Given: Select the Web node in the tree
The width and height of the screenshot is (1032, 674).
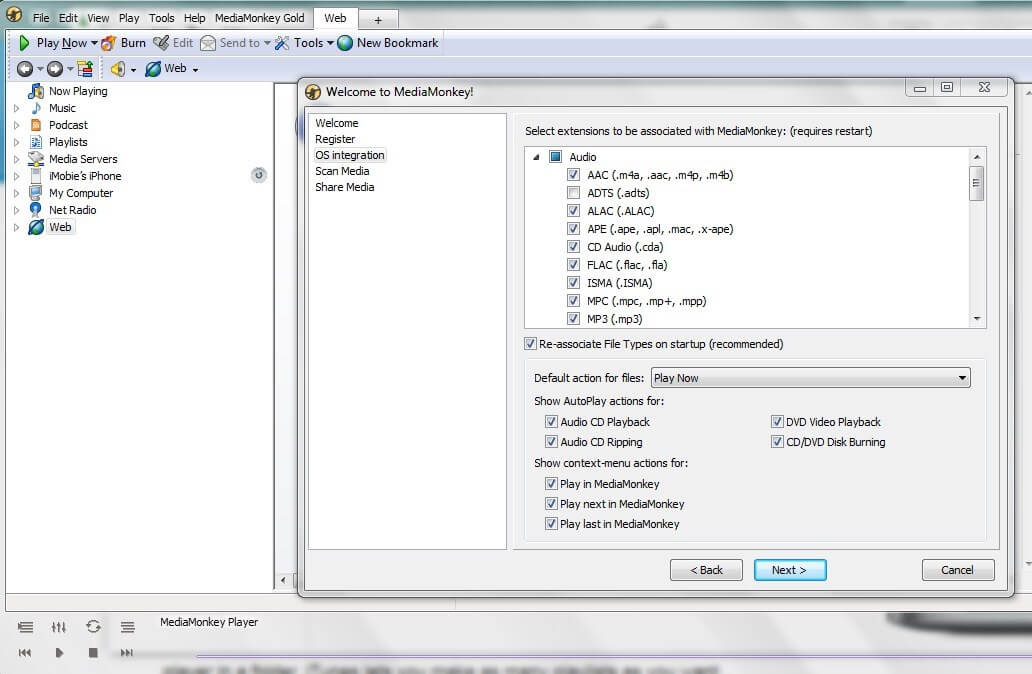Looking at the screenshot, I should tap(61, 227).
